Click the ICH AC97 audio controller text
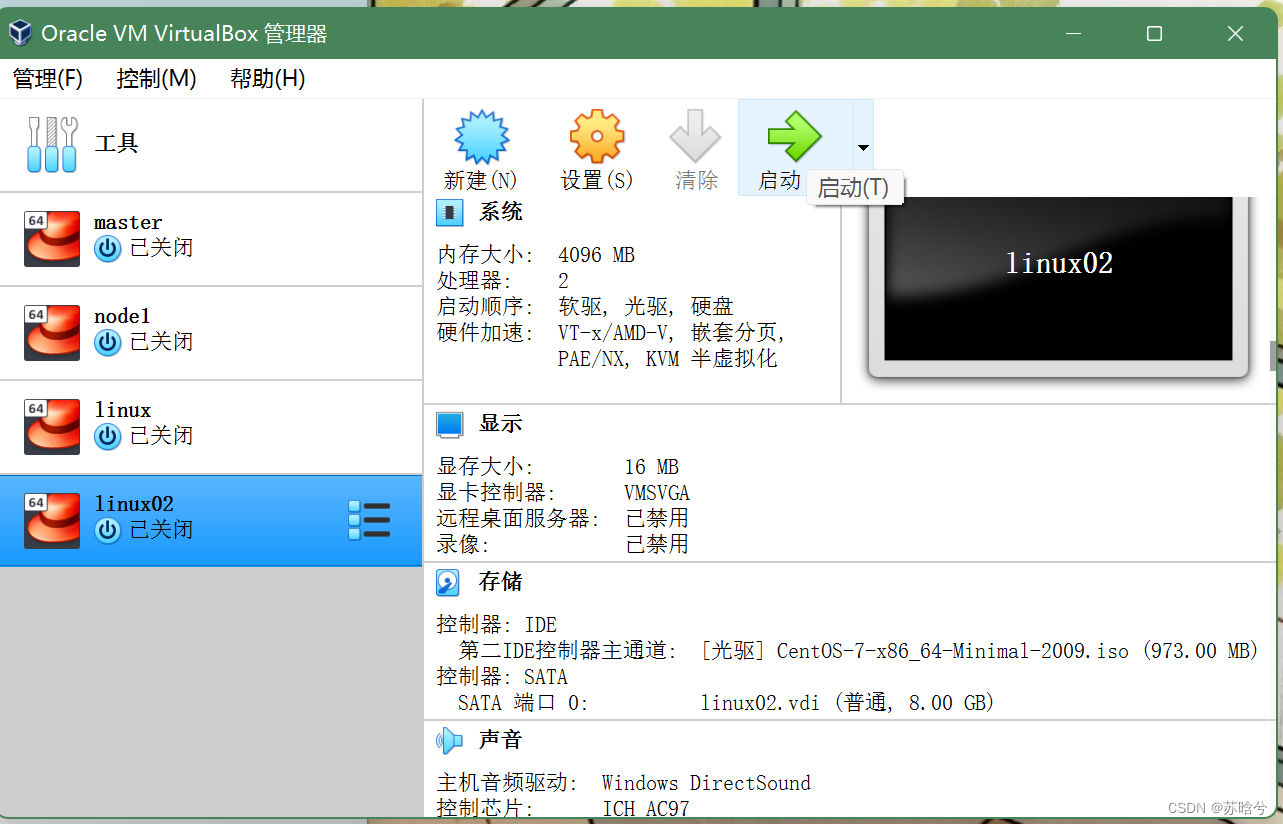This screenshot has width=1283, height=824. pyautogui.click(x=646, y=808)
